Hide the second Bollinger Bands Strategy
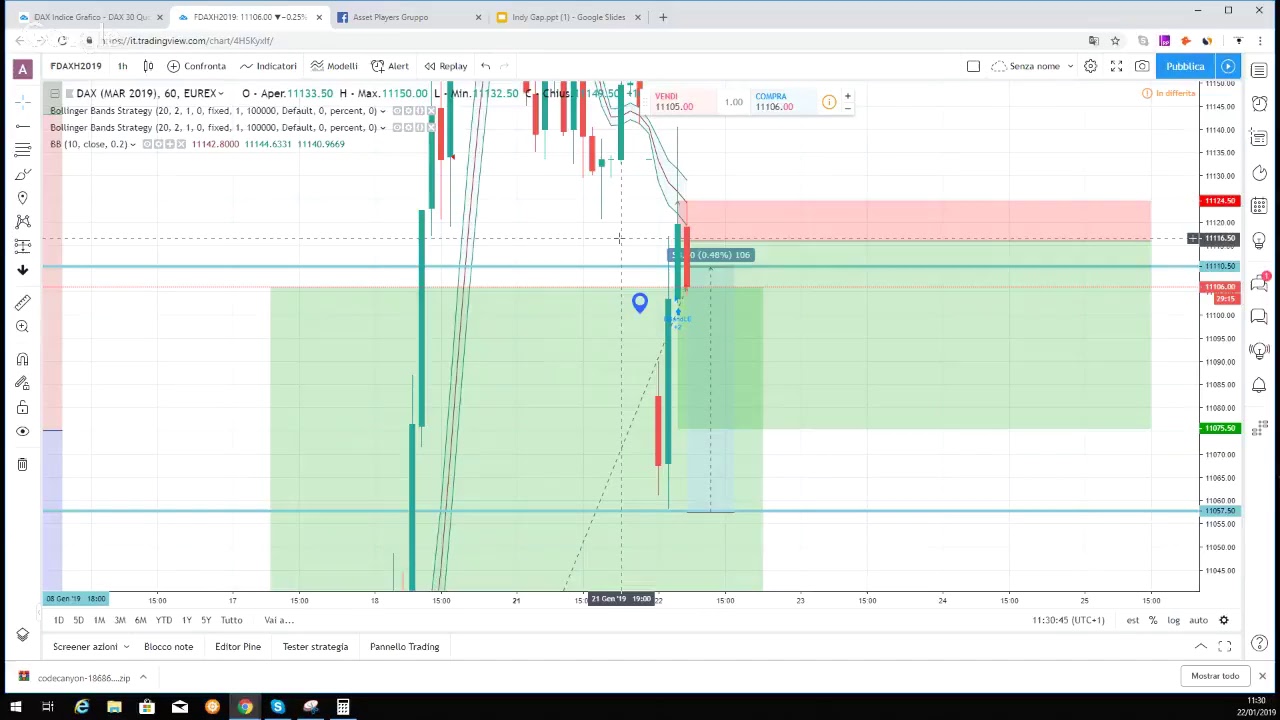The image size is (1280, 720). click(397, 128)
